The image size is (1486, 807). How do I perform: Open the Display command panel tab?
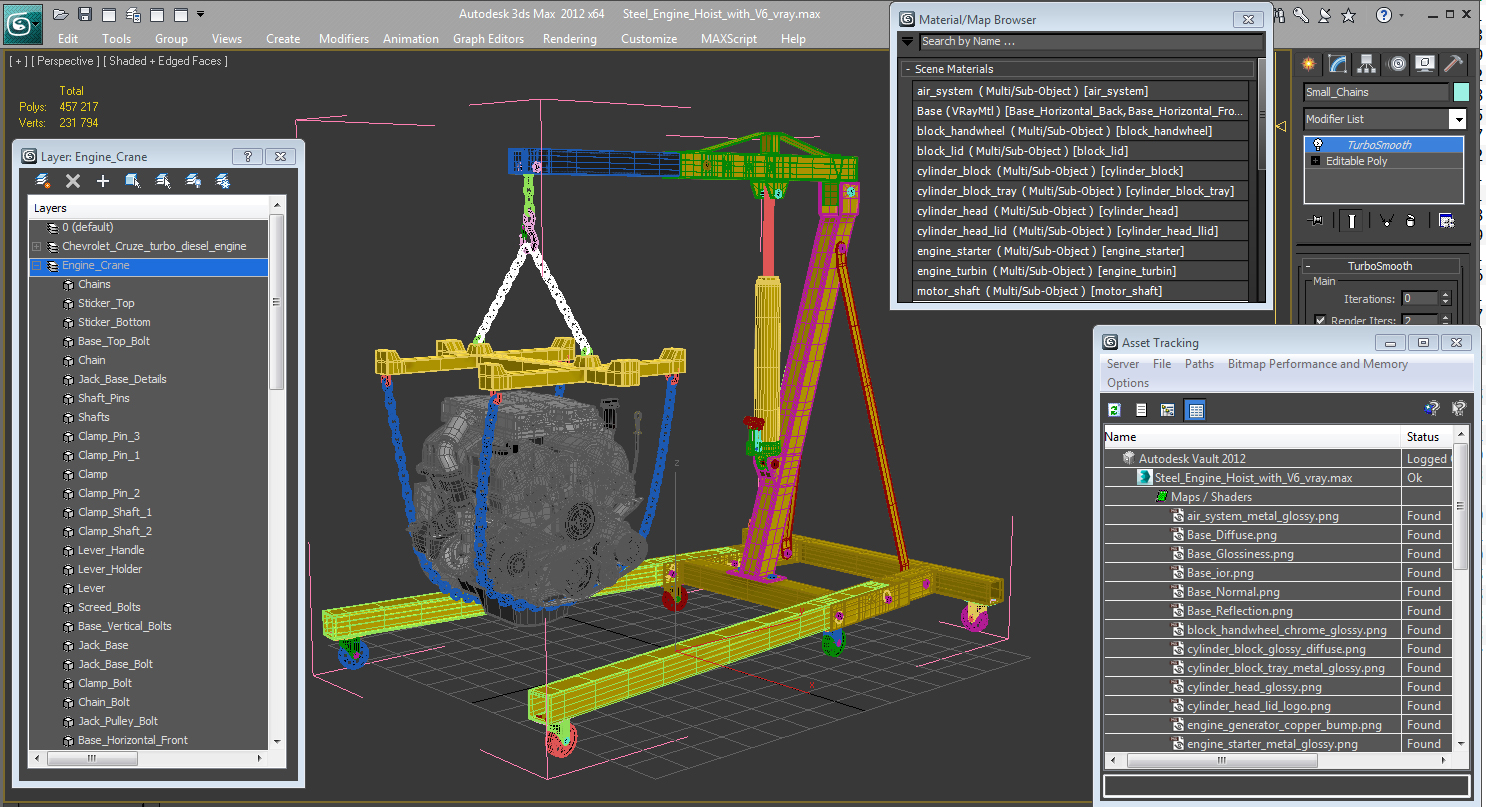pos(1425,64)
